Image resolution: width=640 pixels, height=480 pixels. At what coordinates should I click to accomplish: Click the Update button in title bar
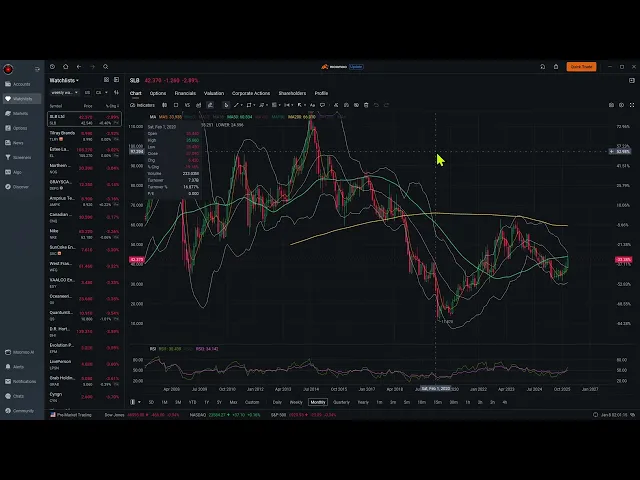356,67
